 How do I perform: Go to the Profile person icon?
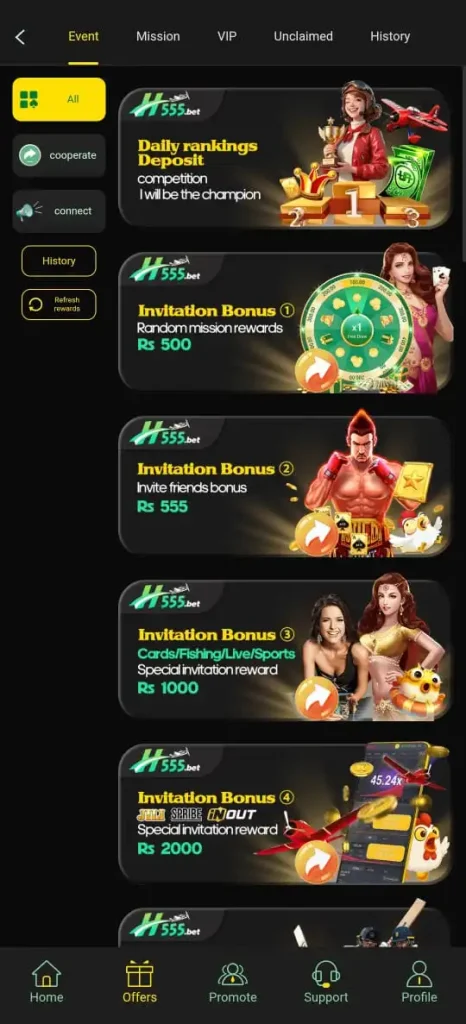(x=419, y=974)
